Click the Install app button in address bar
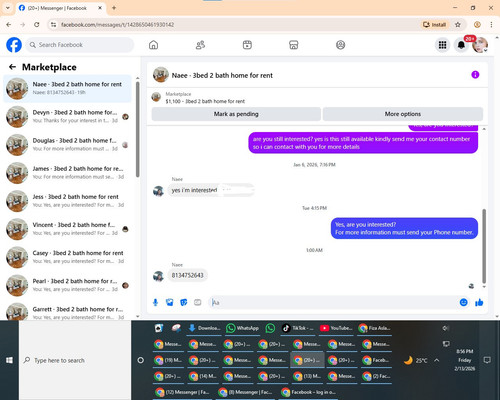This screenshot has width=500, height=400. pos(435,24)
